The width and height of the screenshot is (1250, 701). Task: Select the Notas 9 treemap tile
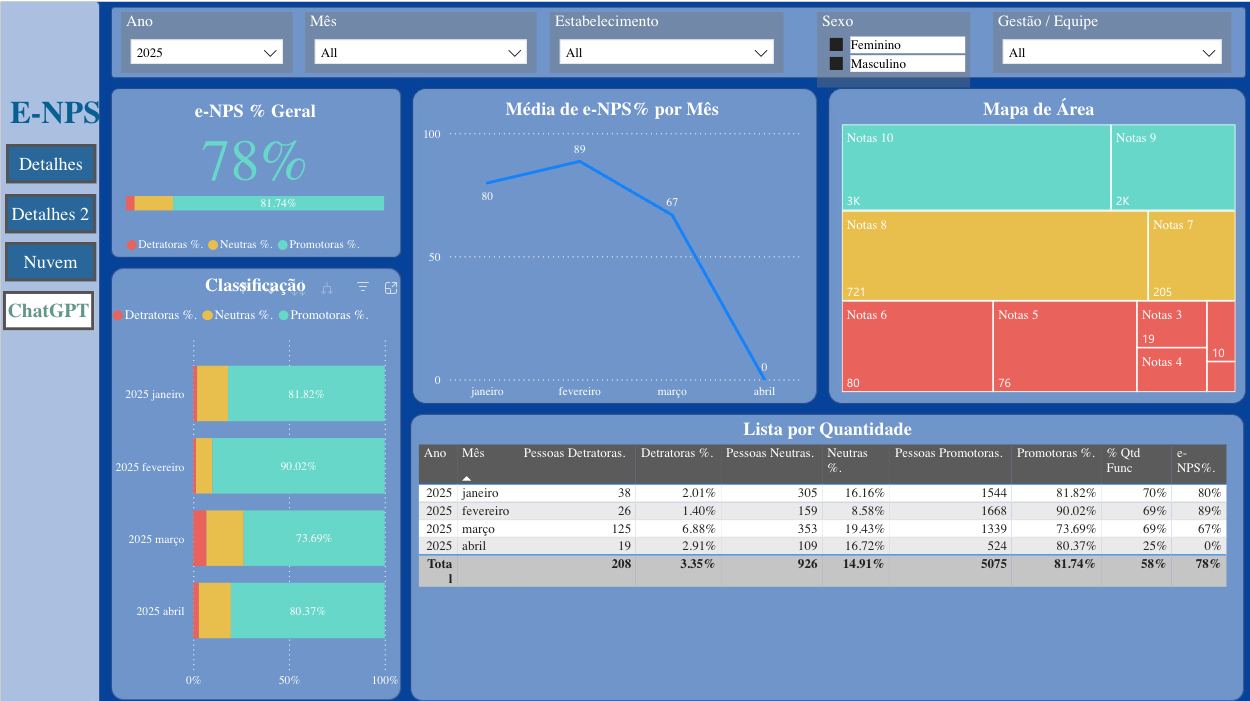[x=1173, y=167]
